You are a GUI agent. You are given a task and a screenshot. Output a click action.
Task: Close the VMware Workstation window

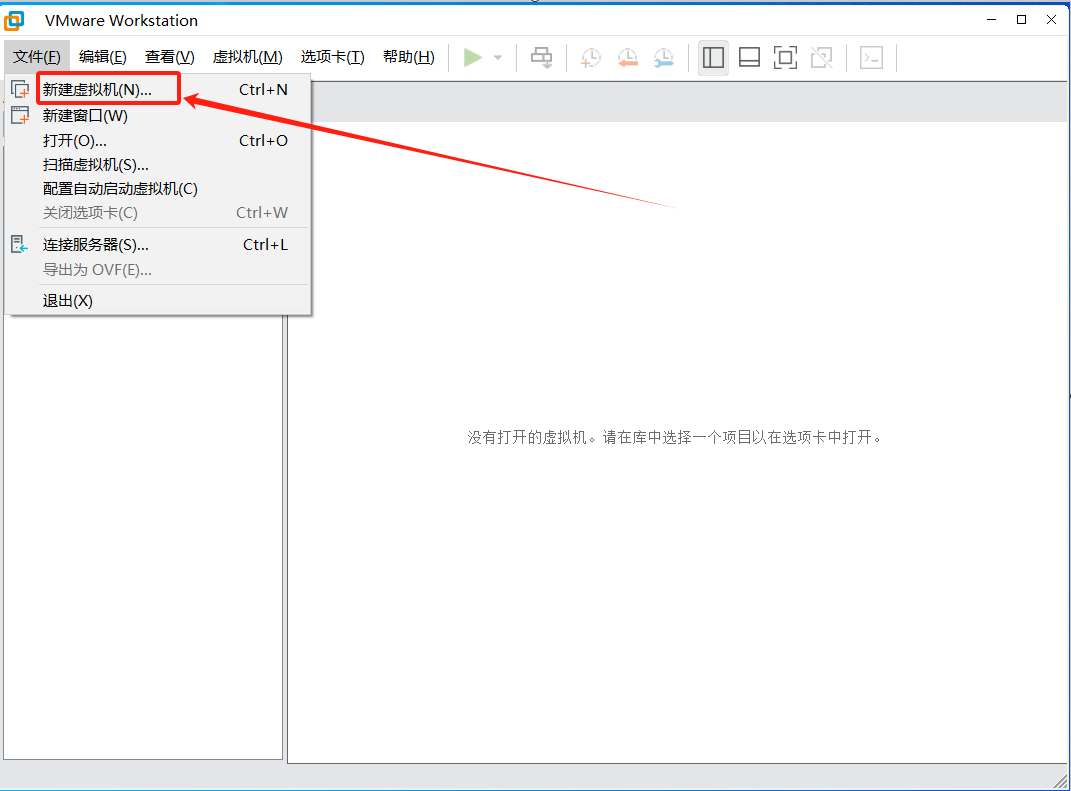point(1052,20)
